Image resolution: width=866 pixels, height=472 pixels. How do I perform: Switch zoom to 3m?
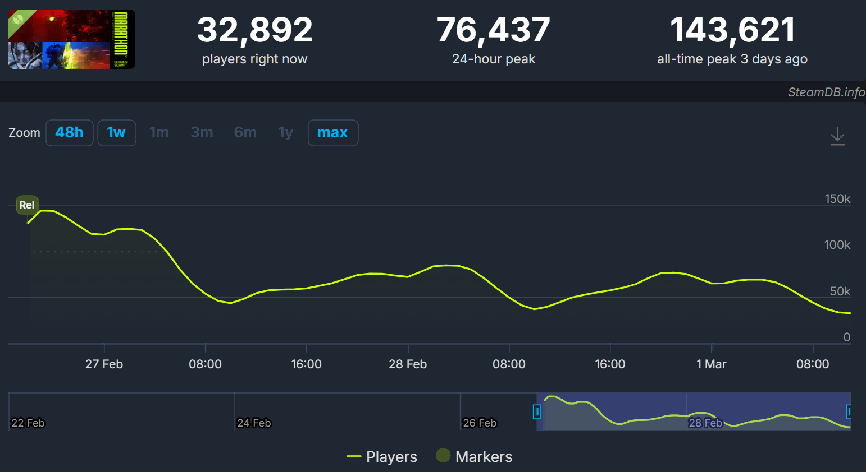(202, 133)
